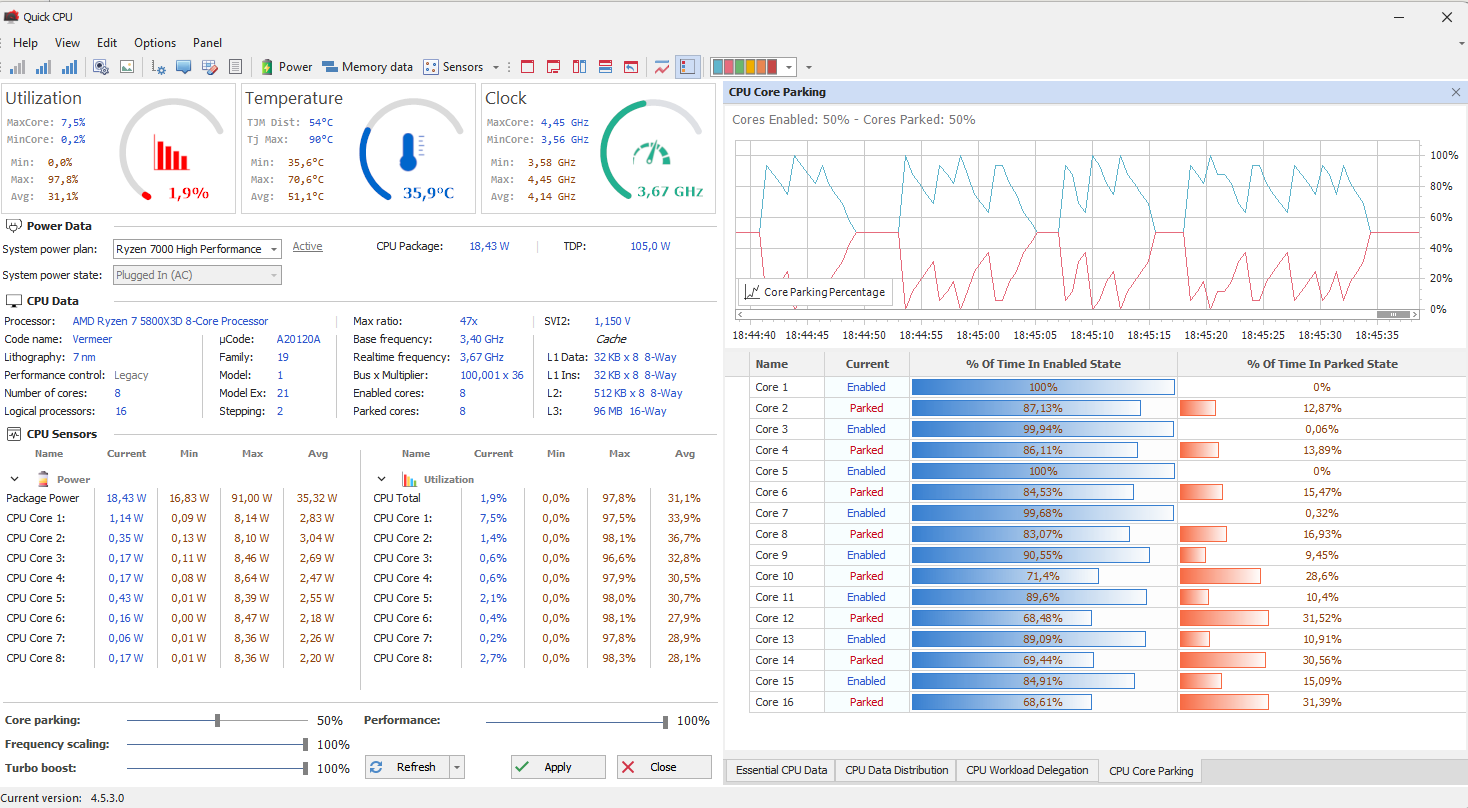
Task: Expand the color scheme palette dropdown
Action: tap(789, 67)
